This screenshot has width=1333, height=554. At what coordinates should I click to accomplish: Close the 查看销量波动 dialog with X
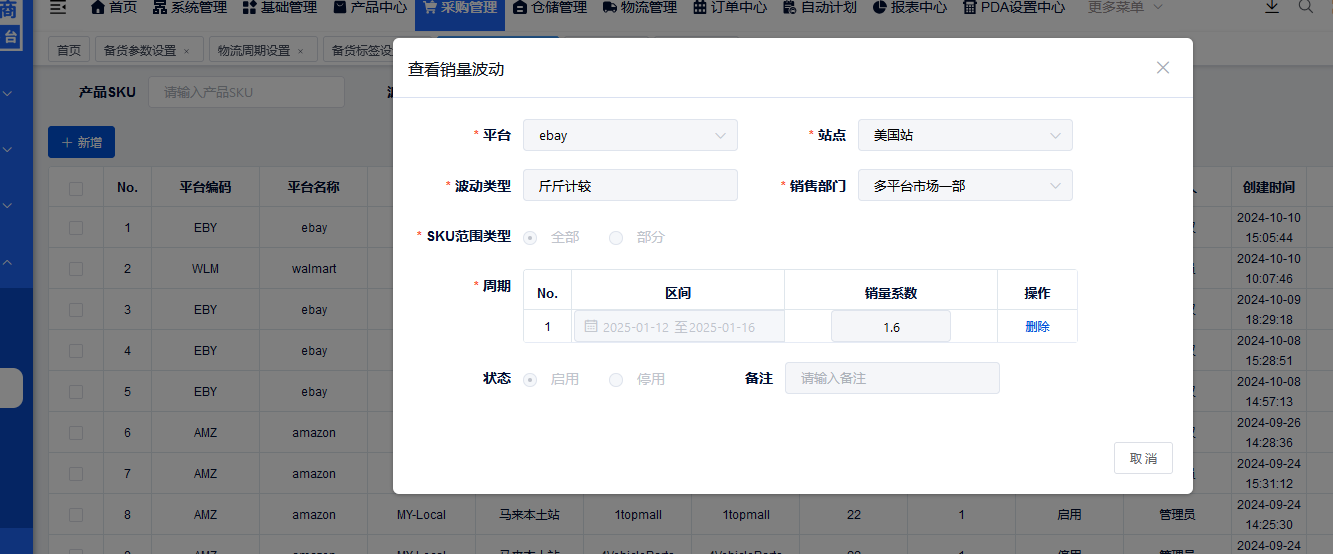[1162, 68]
